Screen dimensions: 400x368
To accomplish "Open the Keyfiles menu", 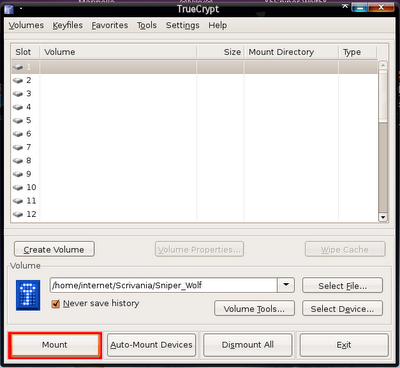I will pyautogui.click(x=68, y=25).
